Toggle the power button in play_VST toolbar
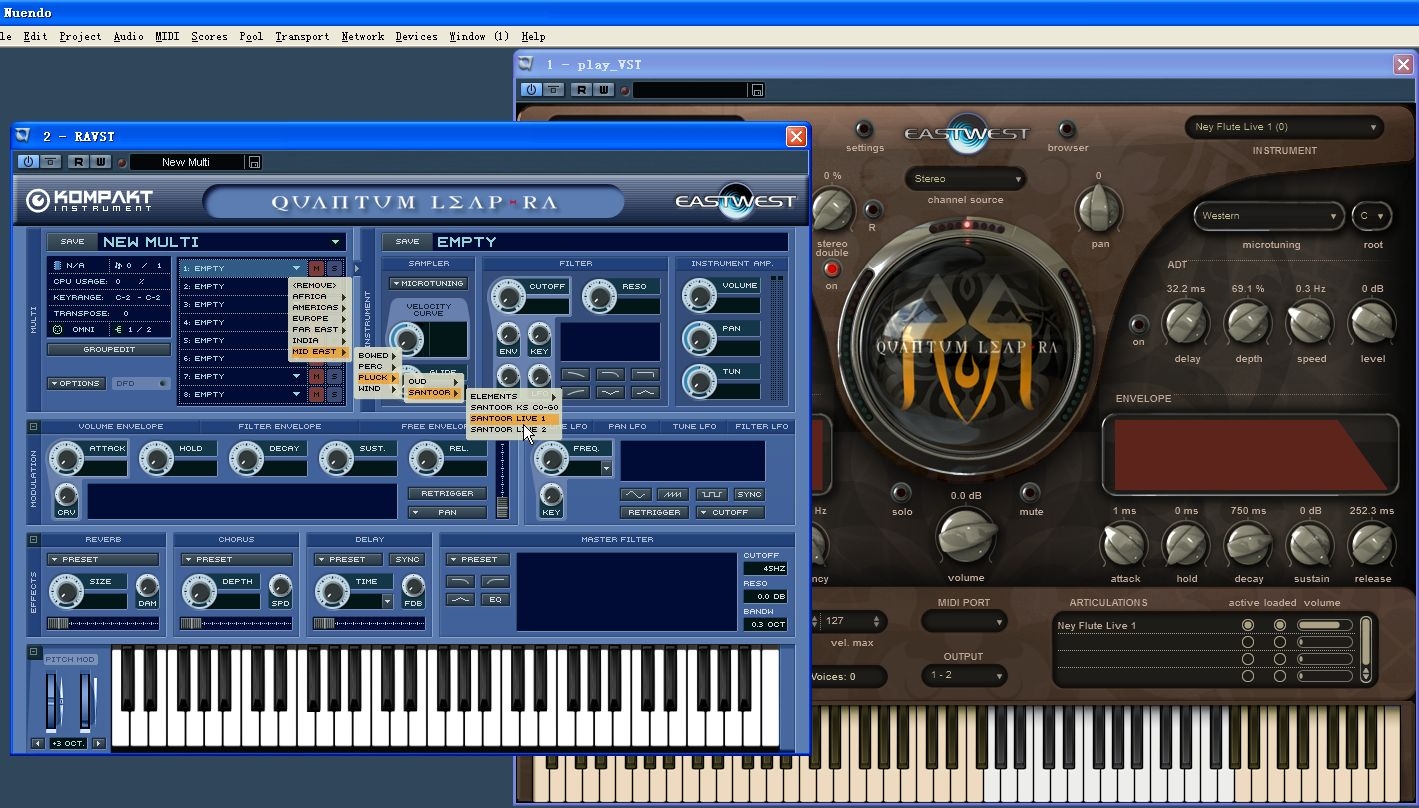 pos(531,90)
